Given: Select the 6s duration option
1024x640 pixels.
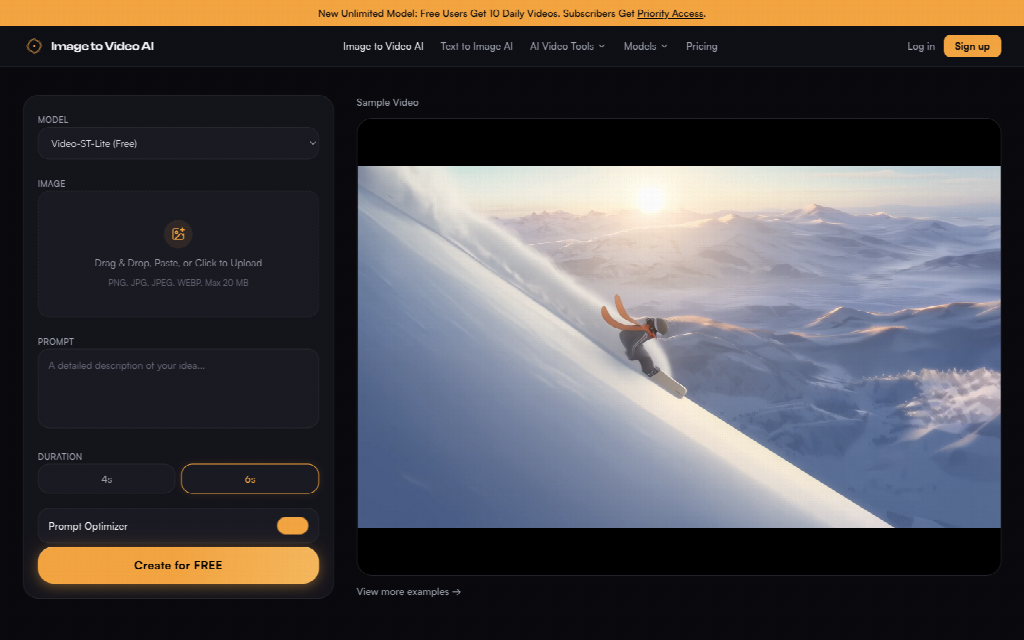Looking at the screenshot, I should point(250,479).
